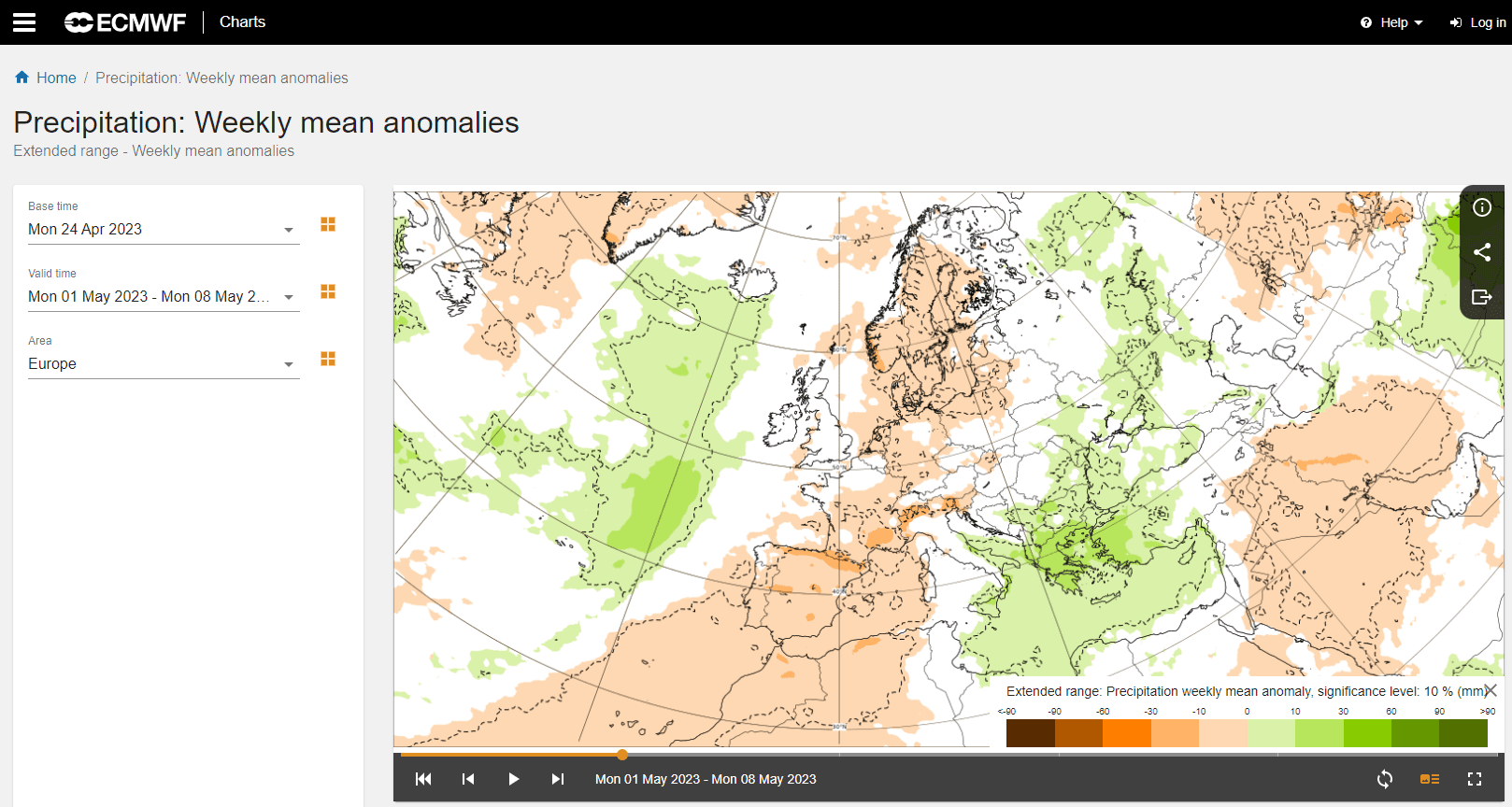The width and height of the screenshot is (1512, 807).
Task: Toggle the map legend display
Action: pos(1430,779)
